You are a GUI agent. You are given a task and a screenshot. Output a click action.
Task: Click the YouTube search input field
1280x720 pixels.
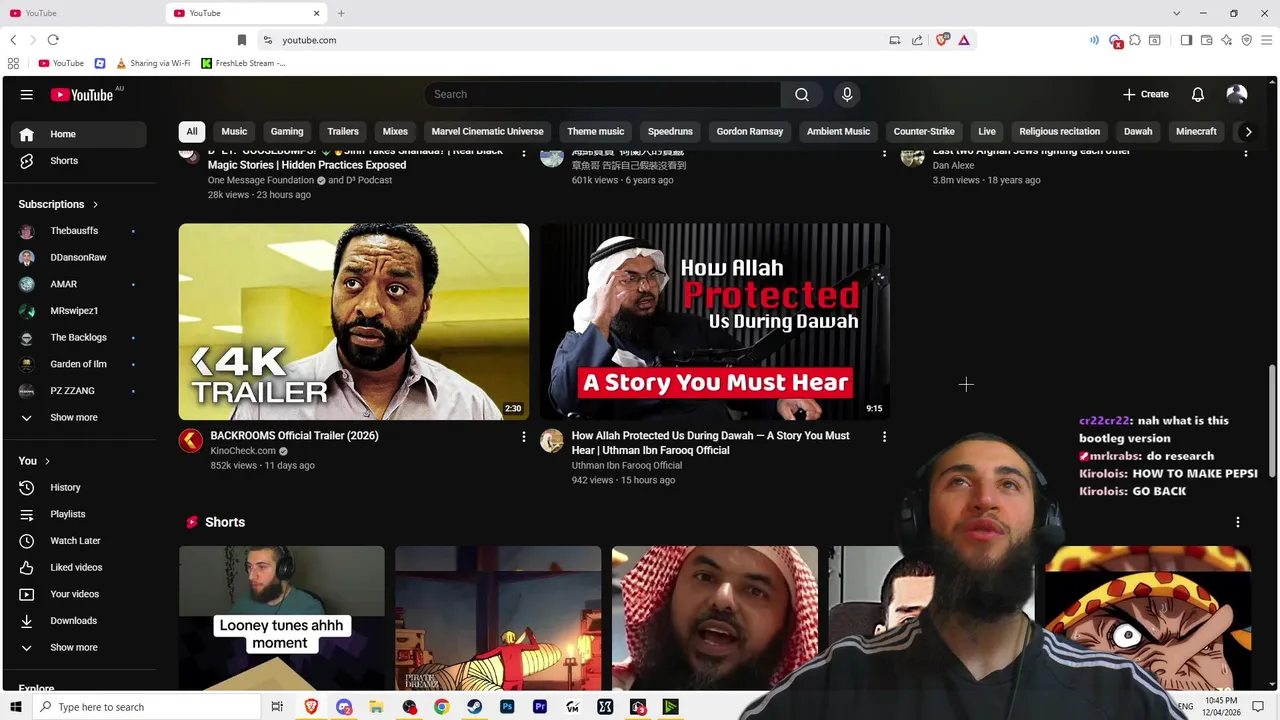[x=603, y=94]
